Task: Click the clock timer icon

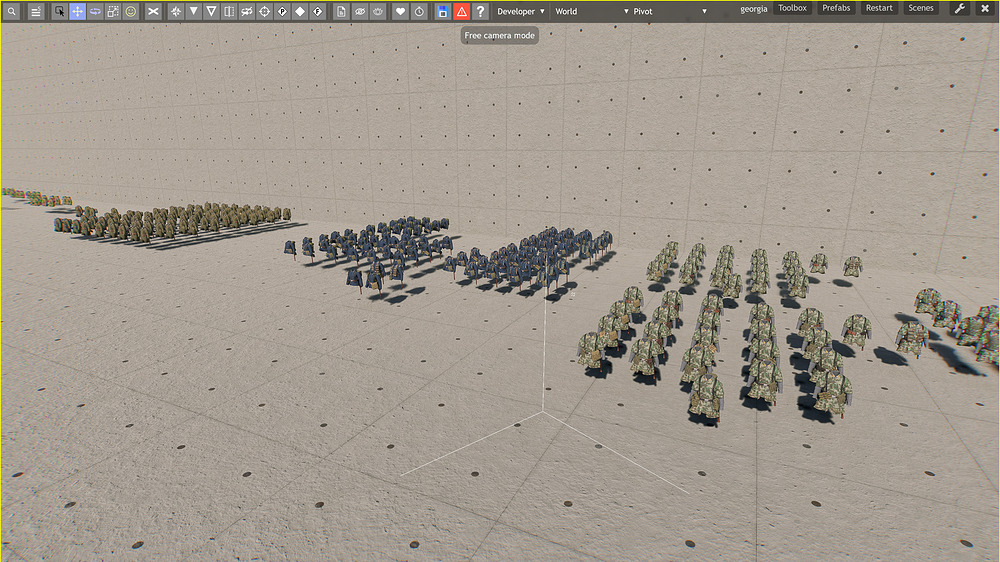Action: [419, 11]
